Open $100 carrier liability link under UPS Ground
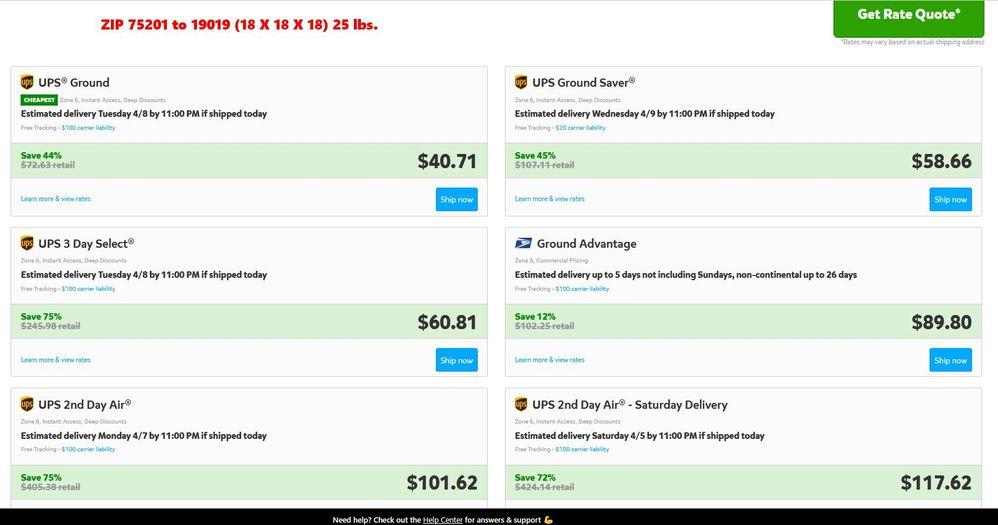Viewport: 998px width, 525px height. [x=88, y=128]
